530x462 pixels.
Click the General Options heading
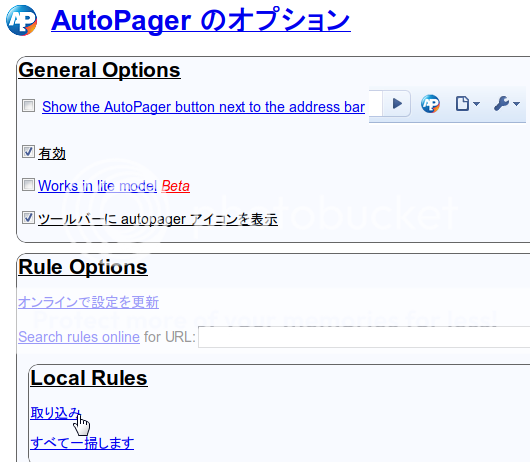[x=99, y=70]
